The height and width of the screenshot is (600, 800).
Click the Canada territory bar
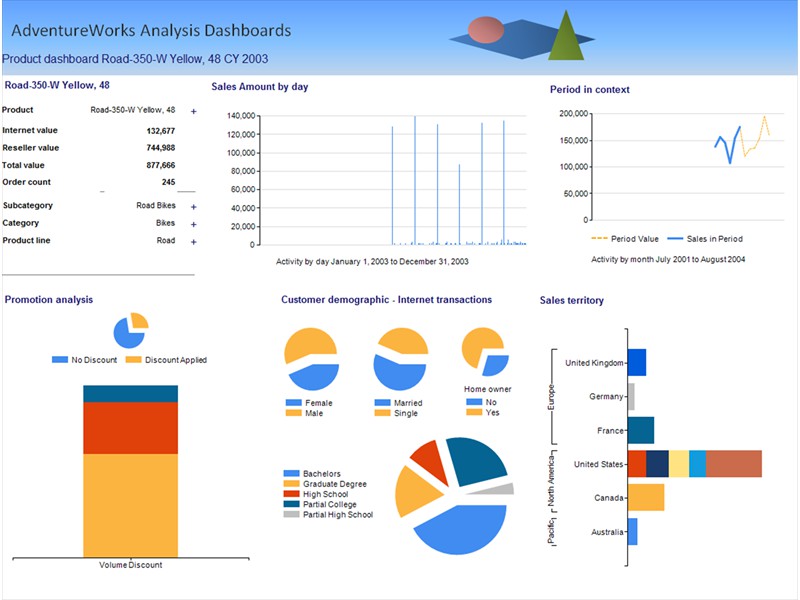click(646, 497)
